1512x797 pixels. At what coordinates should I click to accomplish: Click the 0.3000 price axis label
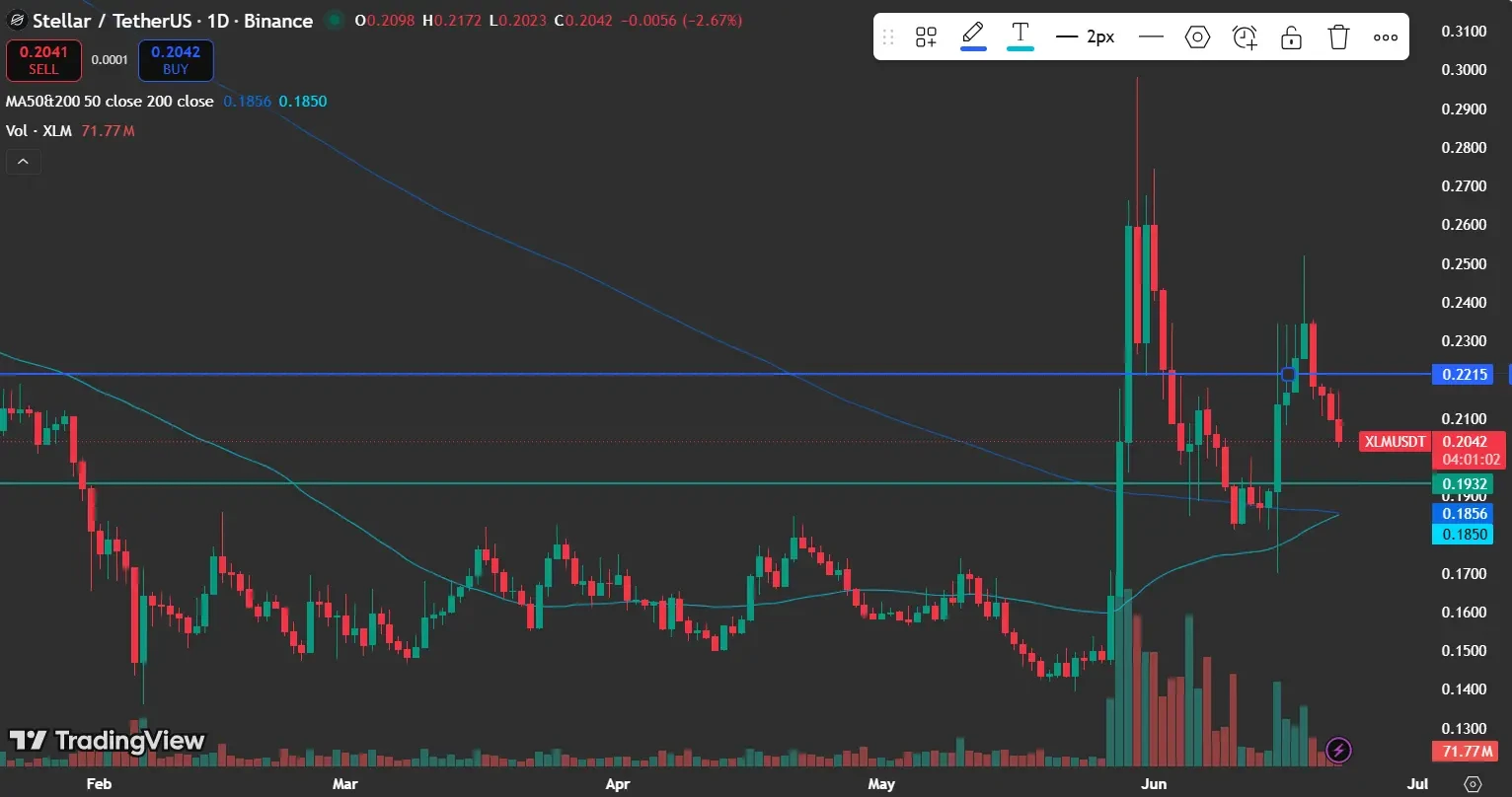point(1464,70)
